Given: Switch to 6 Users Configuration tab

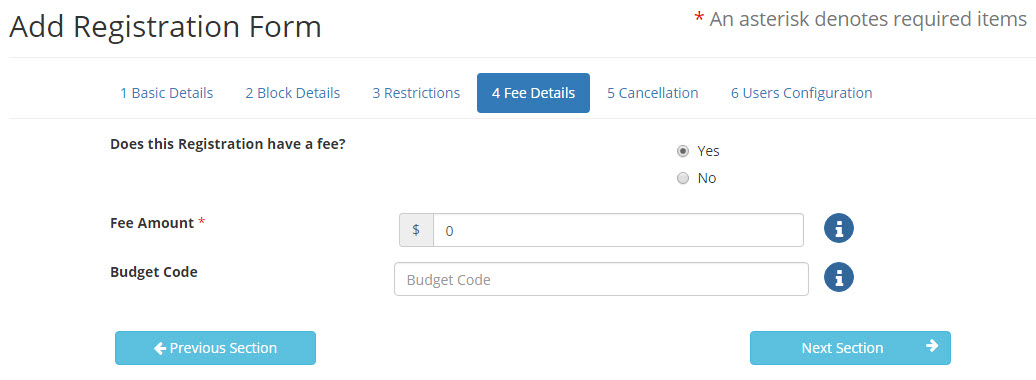Looking at the screenshot, I should [801, 93].
